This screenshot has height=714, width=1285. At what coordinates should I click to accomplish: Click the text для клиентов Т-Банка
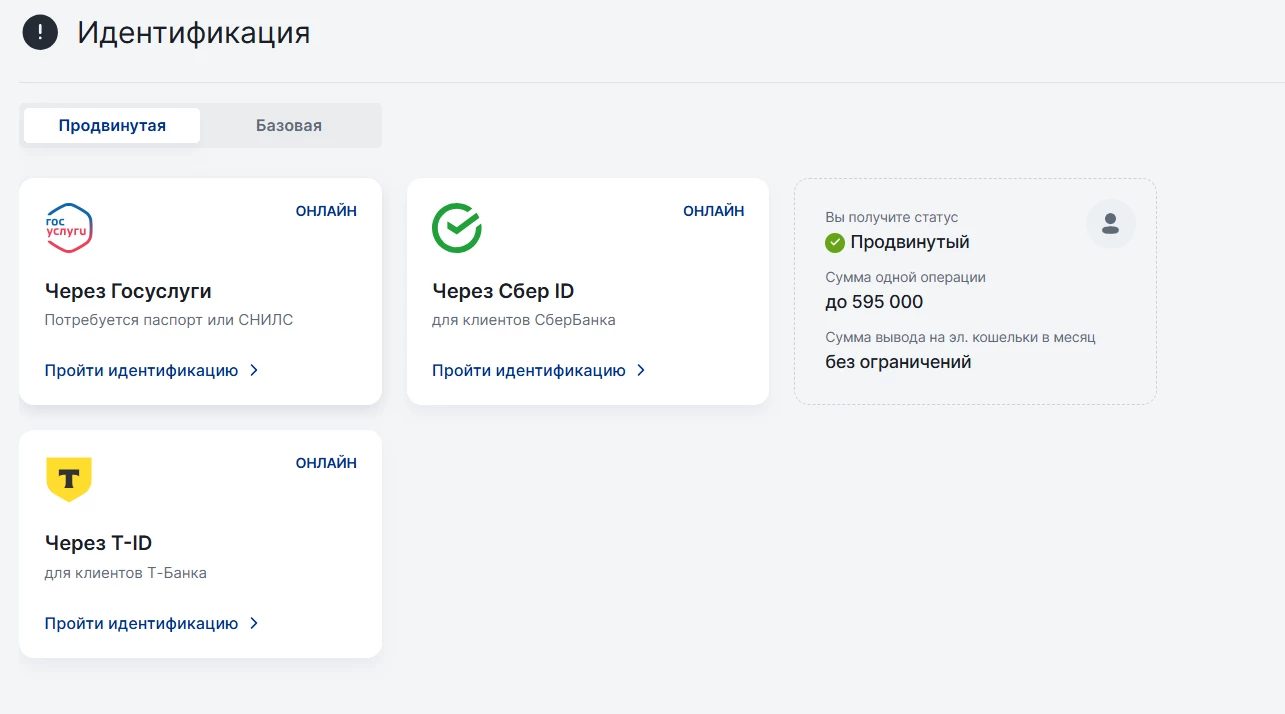pyautogui.click(x=126, y=573)
